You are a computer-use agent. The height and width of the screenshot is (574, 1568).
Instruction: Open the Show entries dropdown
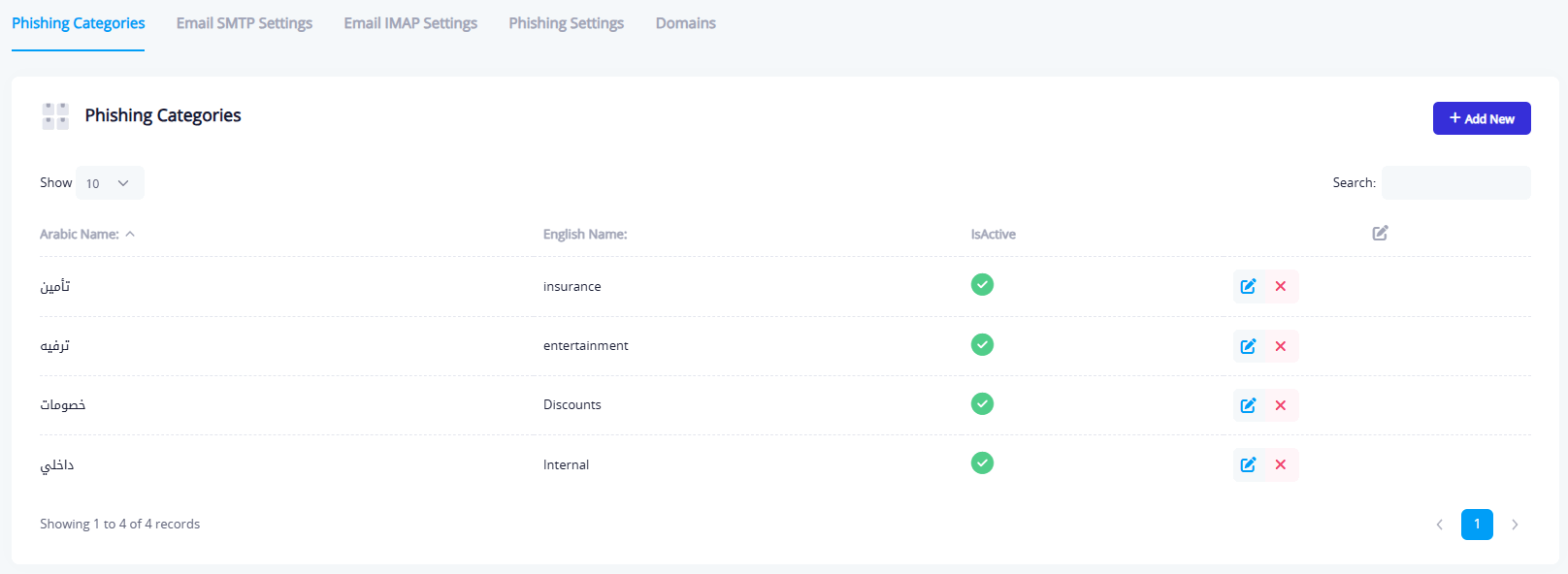coord(109,183)
